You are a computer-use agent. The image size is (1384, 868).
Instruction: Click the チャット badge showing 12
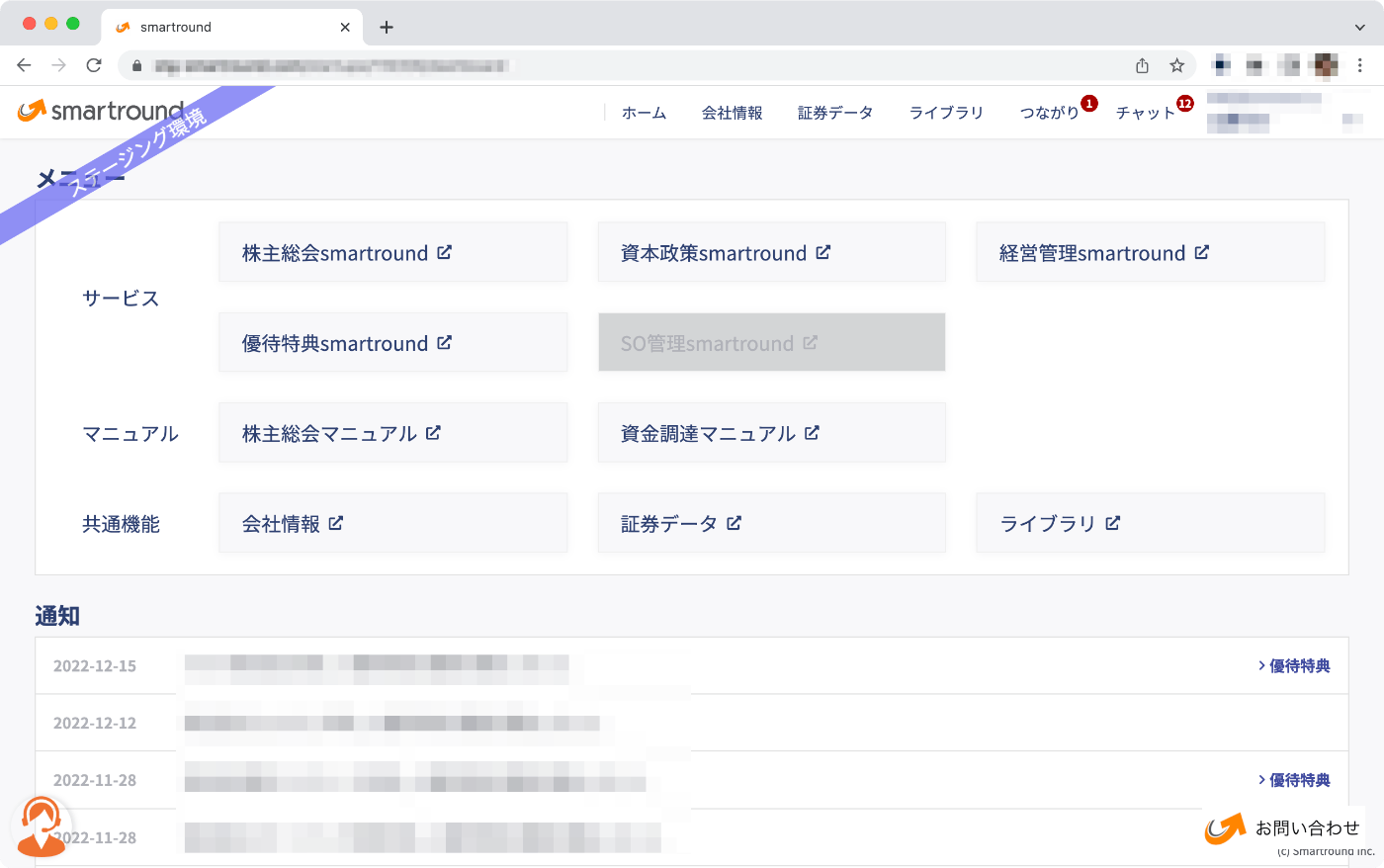(x=1185, y=103)
